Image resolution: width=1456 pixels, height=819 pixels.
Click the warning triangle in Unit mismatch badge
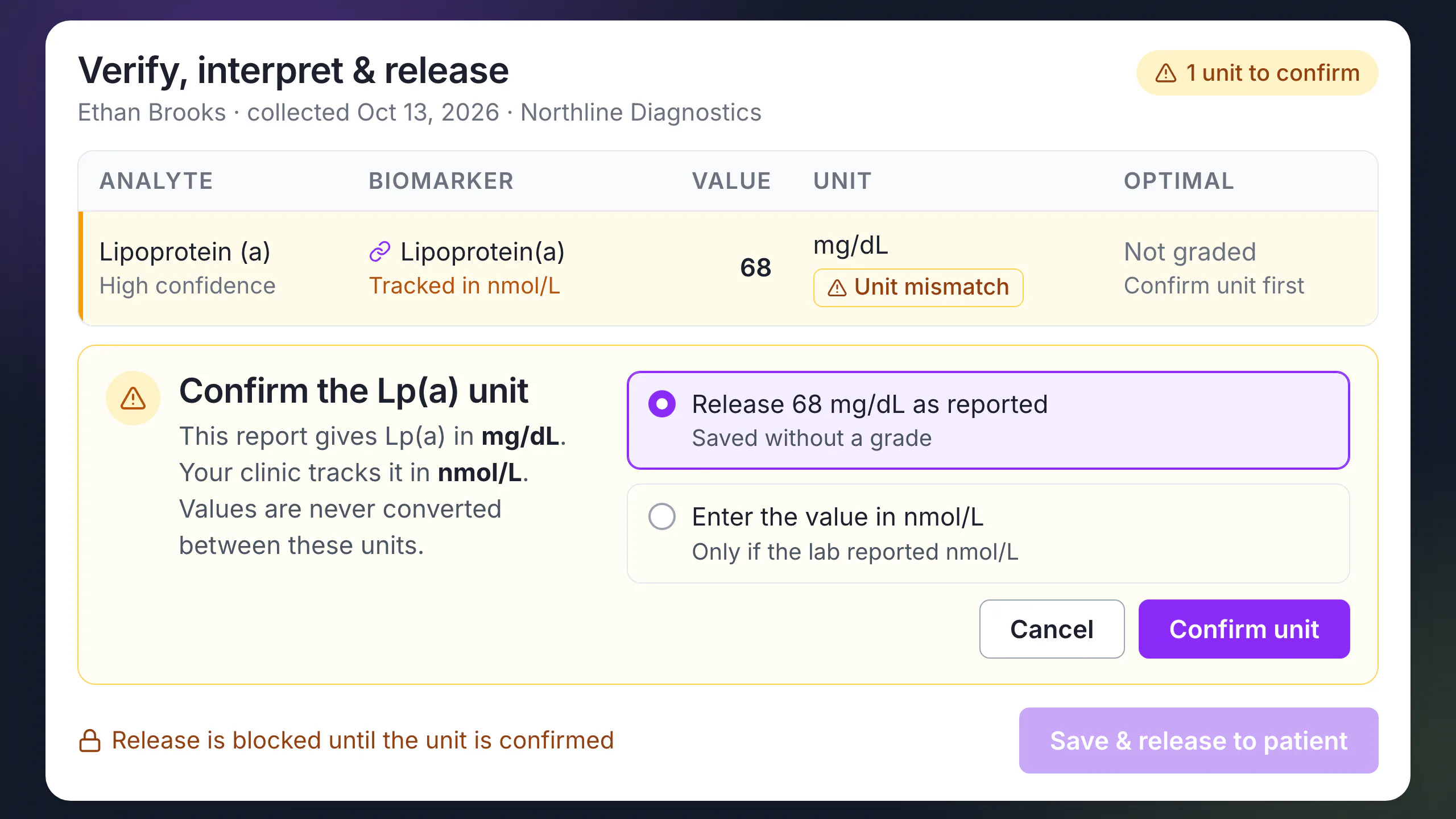[x=837, y=288]
